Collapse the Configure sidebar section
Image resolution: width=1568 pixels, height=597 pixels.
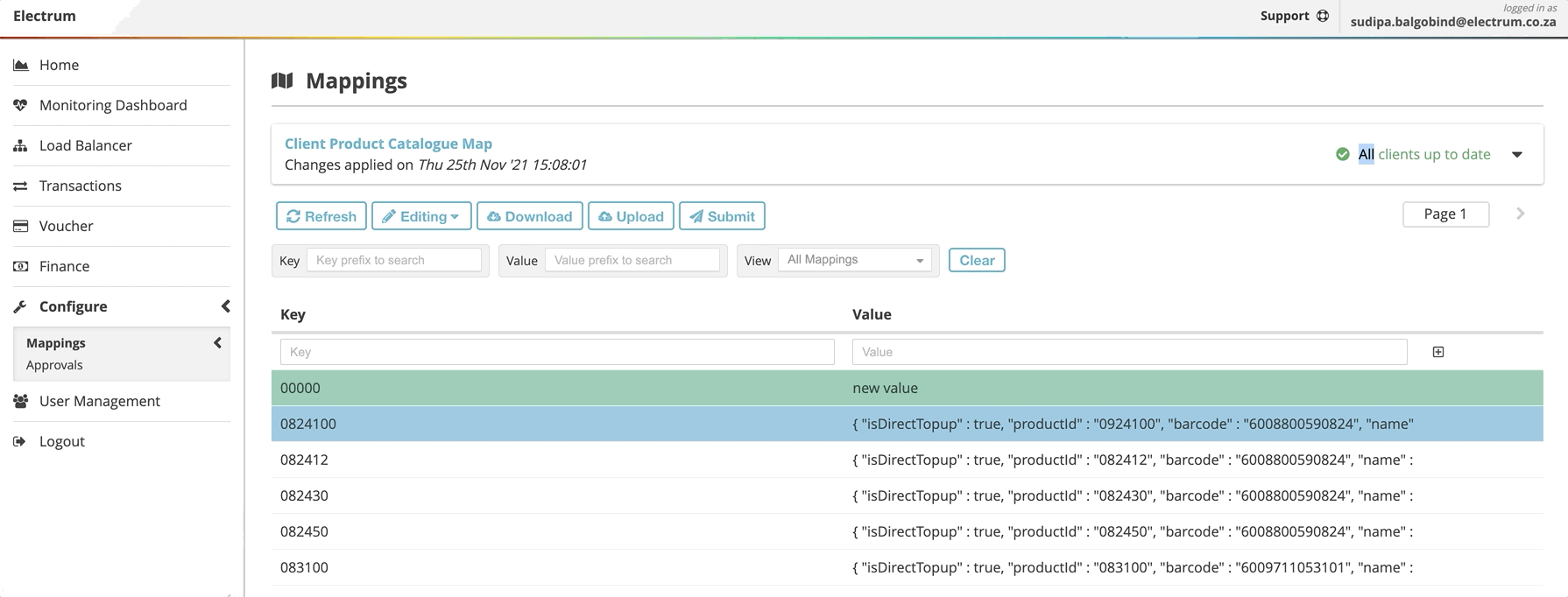(x=225, y=306)
